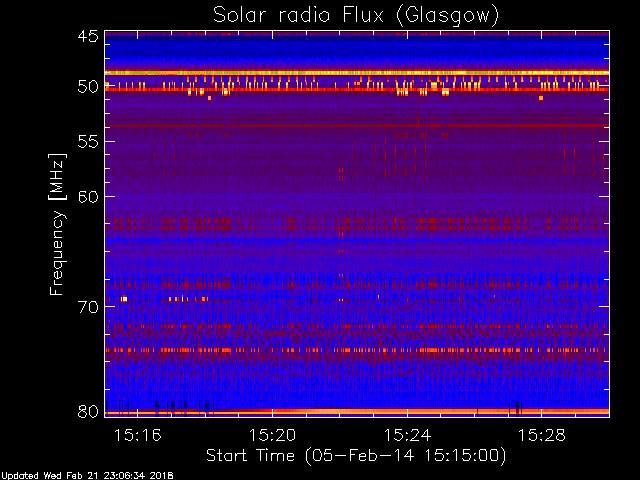Viewport: 640px width, 480px height.
Task: Click the 'Frequency [MHz]' axis title
Action: click(58, 224)
